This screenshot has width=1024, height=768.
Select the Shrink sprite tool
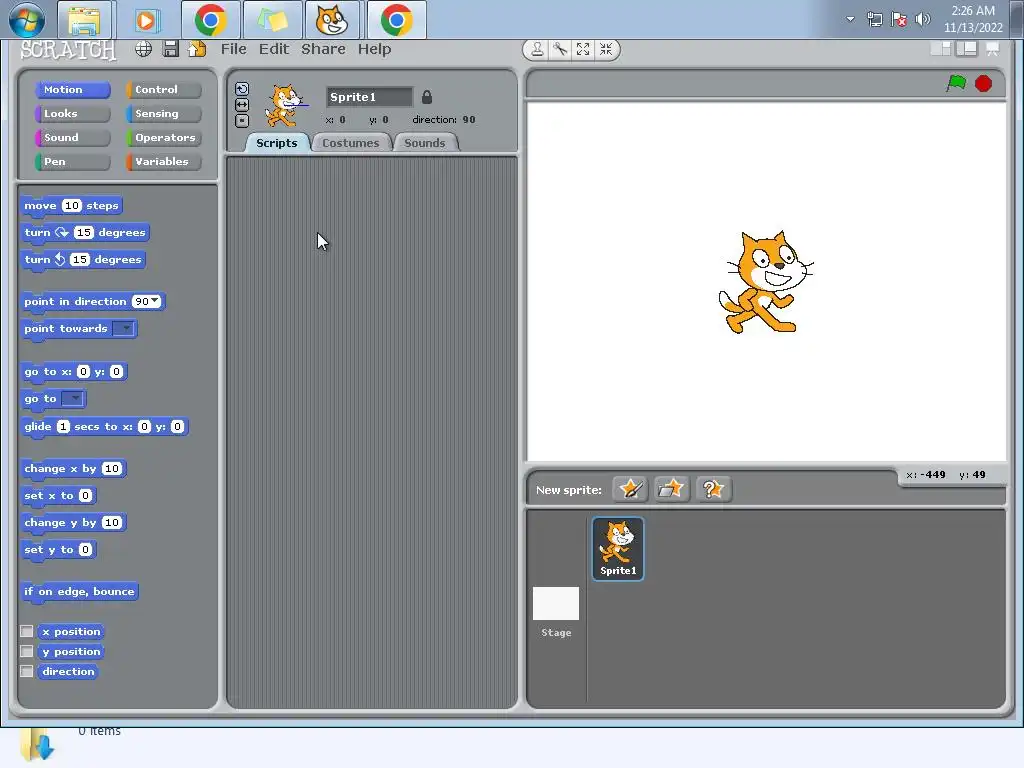click(606, 50)
